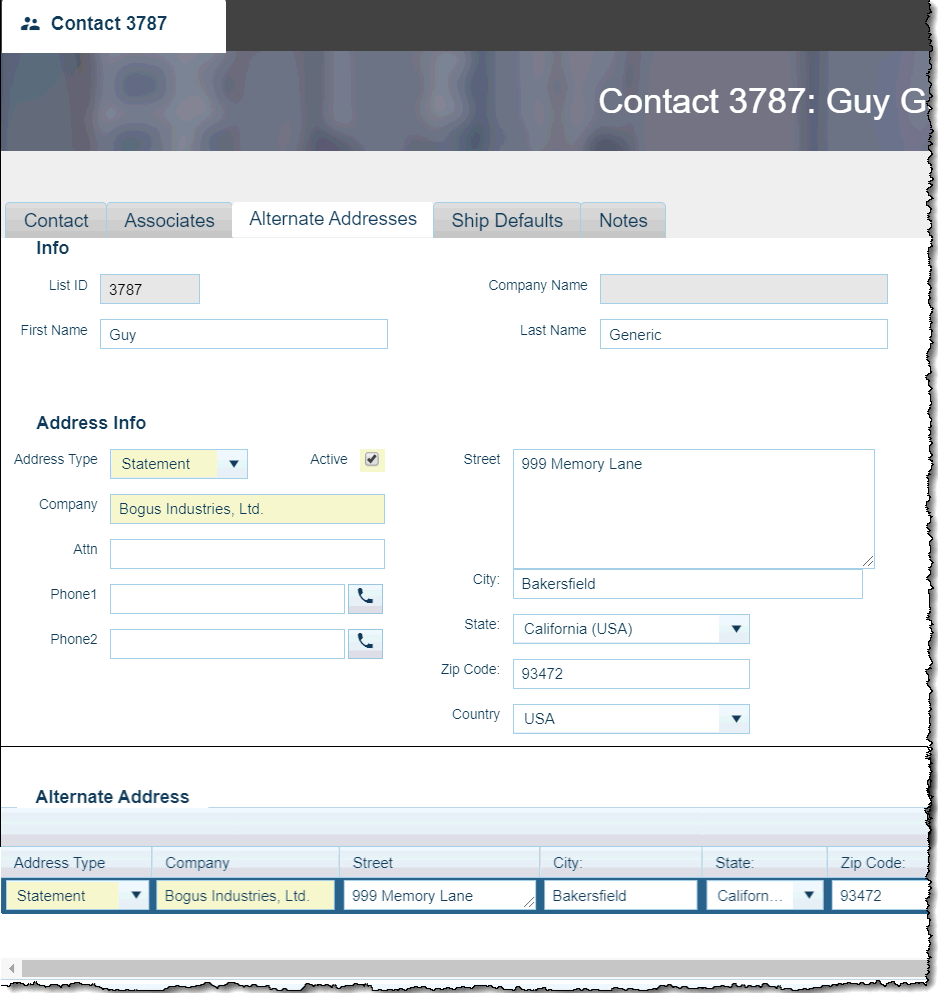Viewport: 938px width, 993px height.
Task: Click the contacts icon in Contact 3787 tab
Action: click(x=30, y=24)
